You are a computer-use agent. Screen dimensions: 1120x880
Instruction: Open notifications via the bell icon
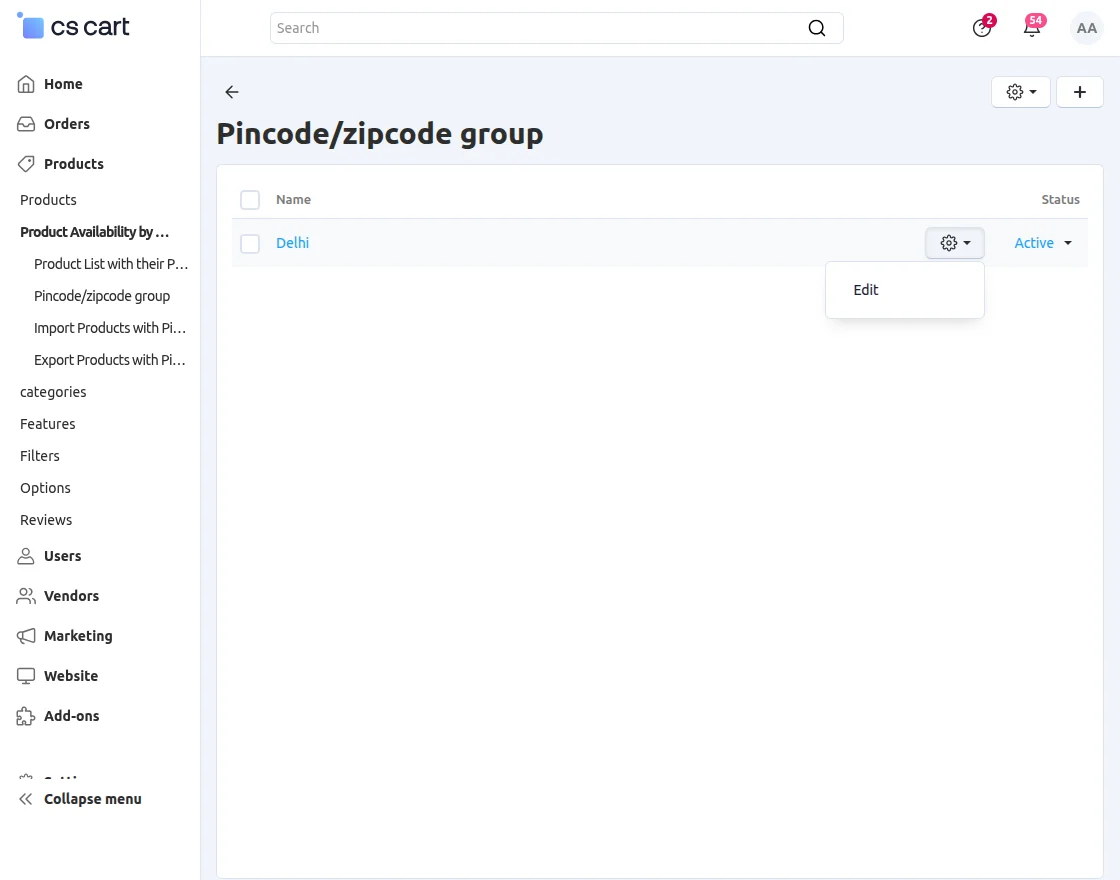click(1031, 28)
